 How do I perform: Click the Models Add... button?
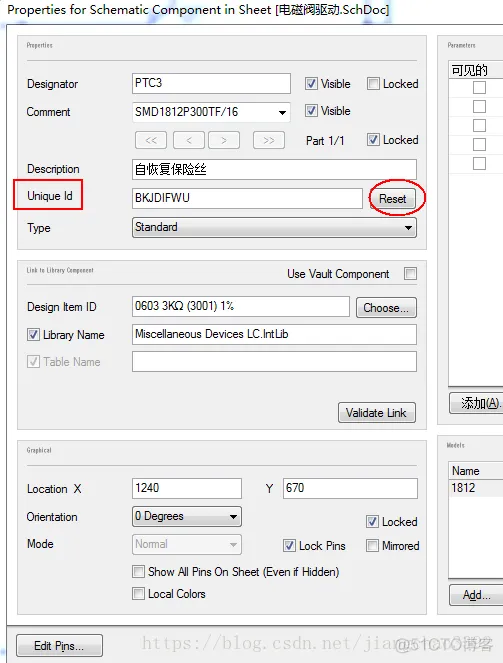[476, 595]
